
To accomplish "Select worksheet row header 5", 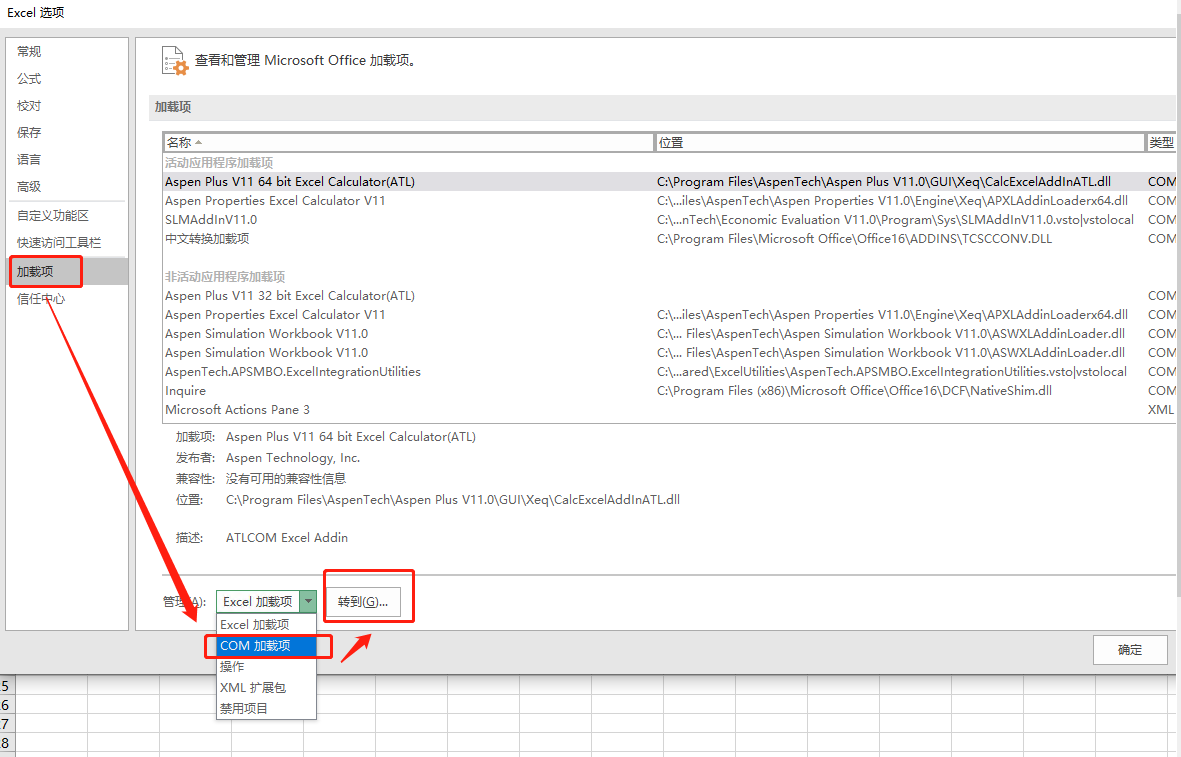I will (7, 685).
